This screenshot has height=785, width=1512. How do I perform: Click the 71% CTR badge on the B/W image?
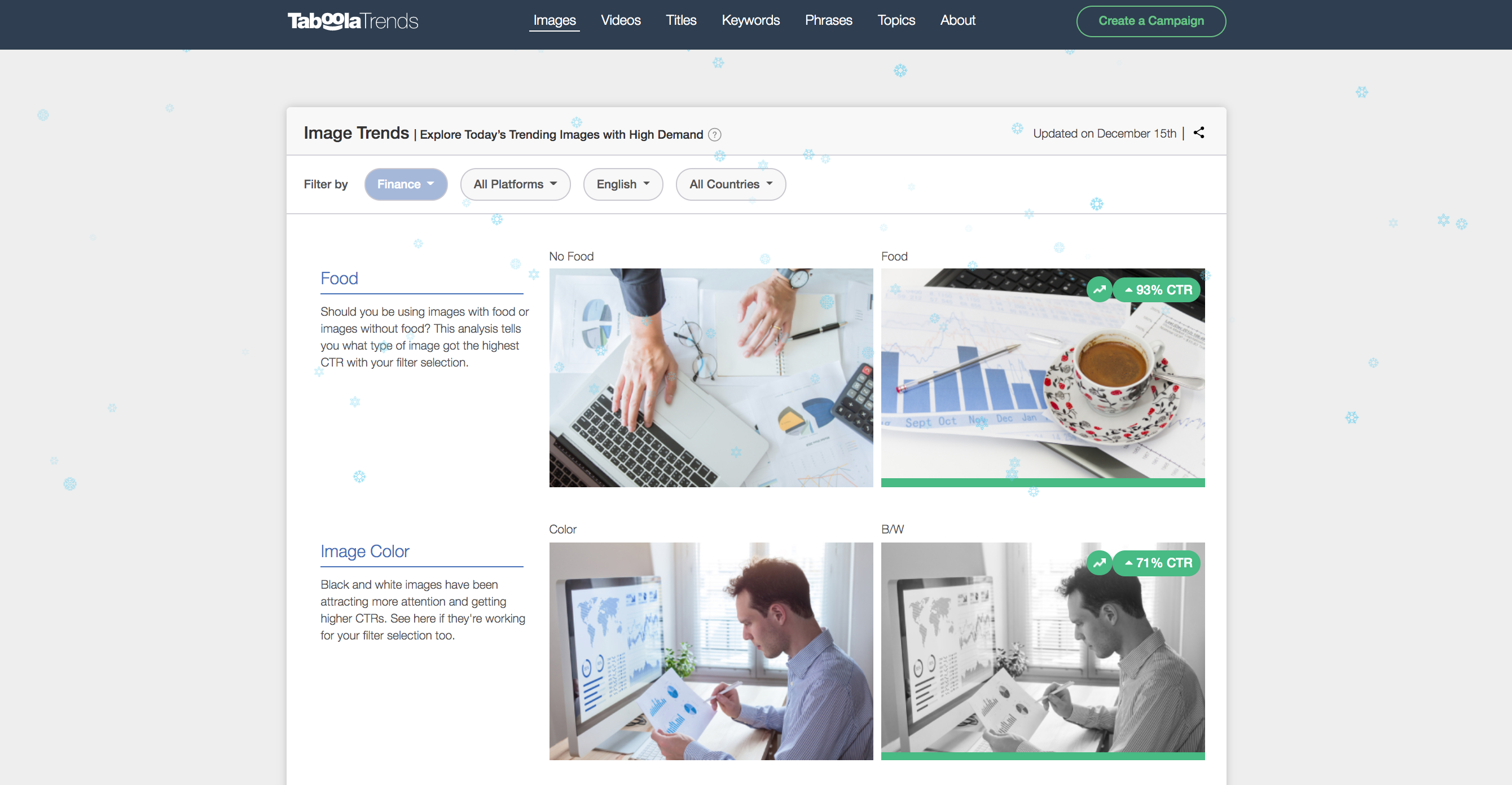tap(1155, 562)
